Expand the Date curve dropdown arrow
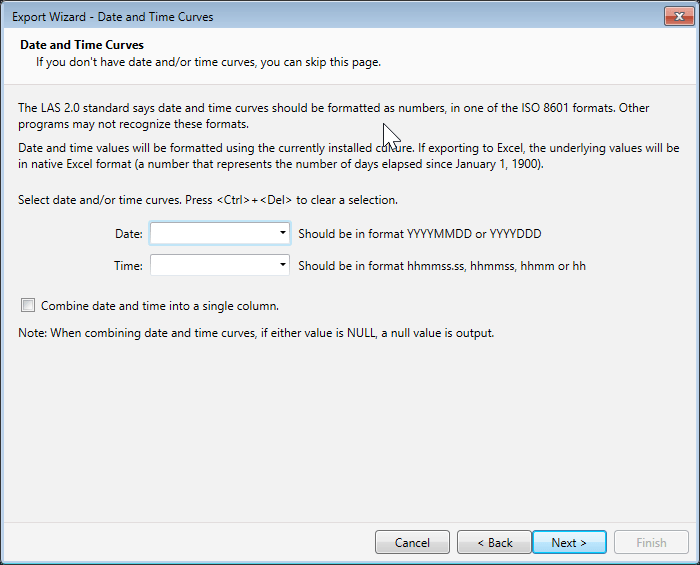This screenshot has width=700, height=565. tap(283, 234)
